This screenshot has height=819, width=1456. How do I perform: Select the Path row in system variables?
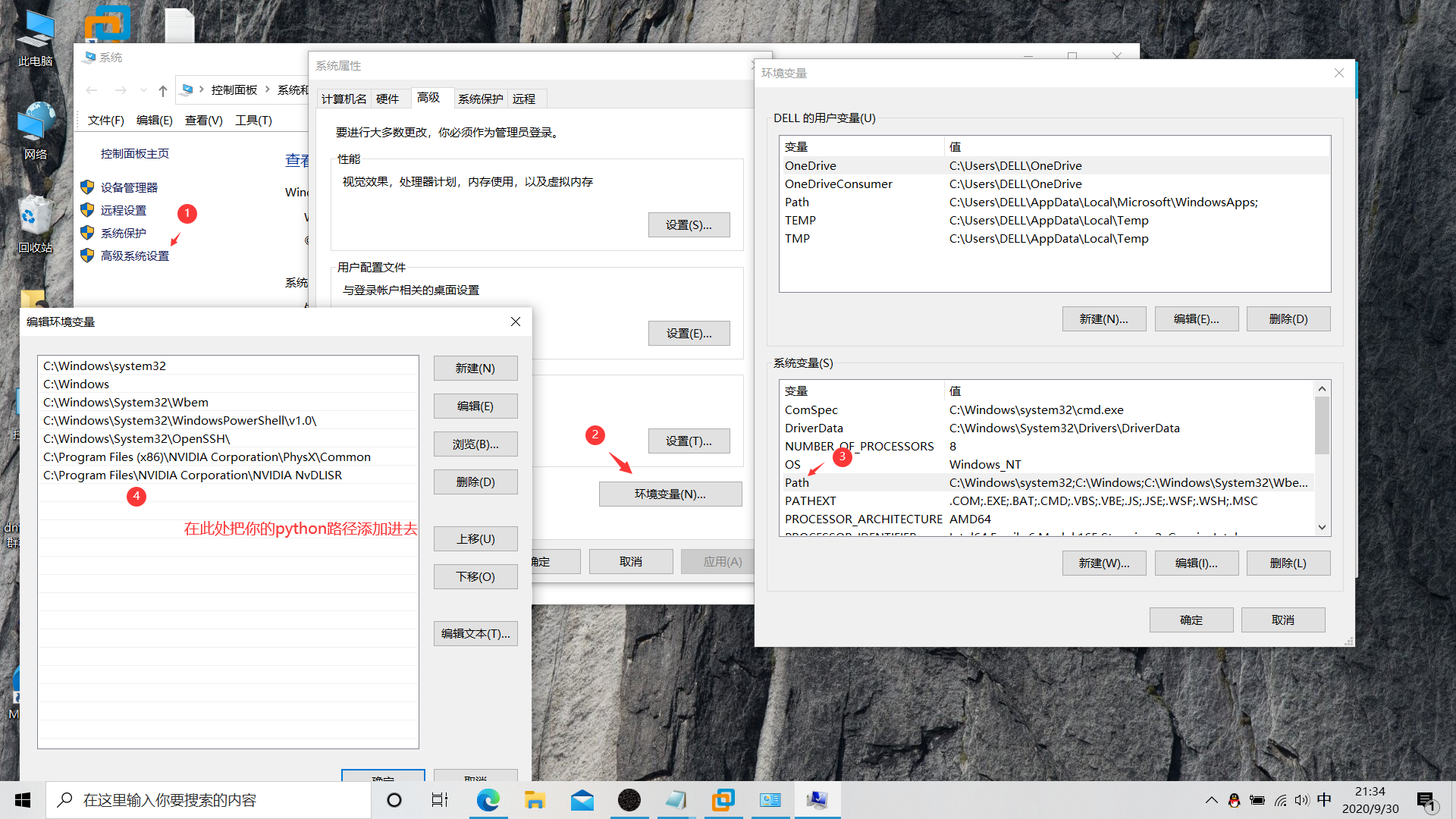pos(796,483)
